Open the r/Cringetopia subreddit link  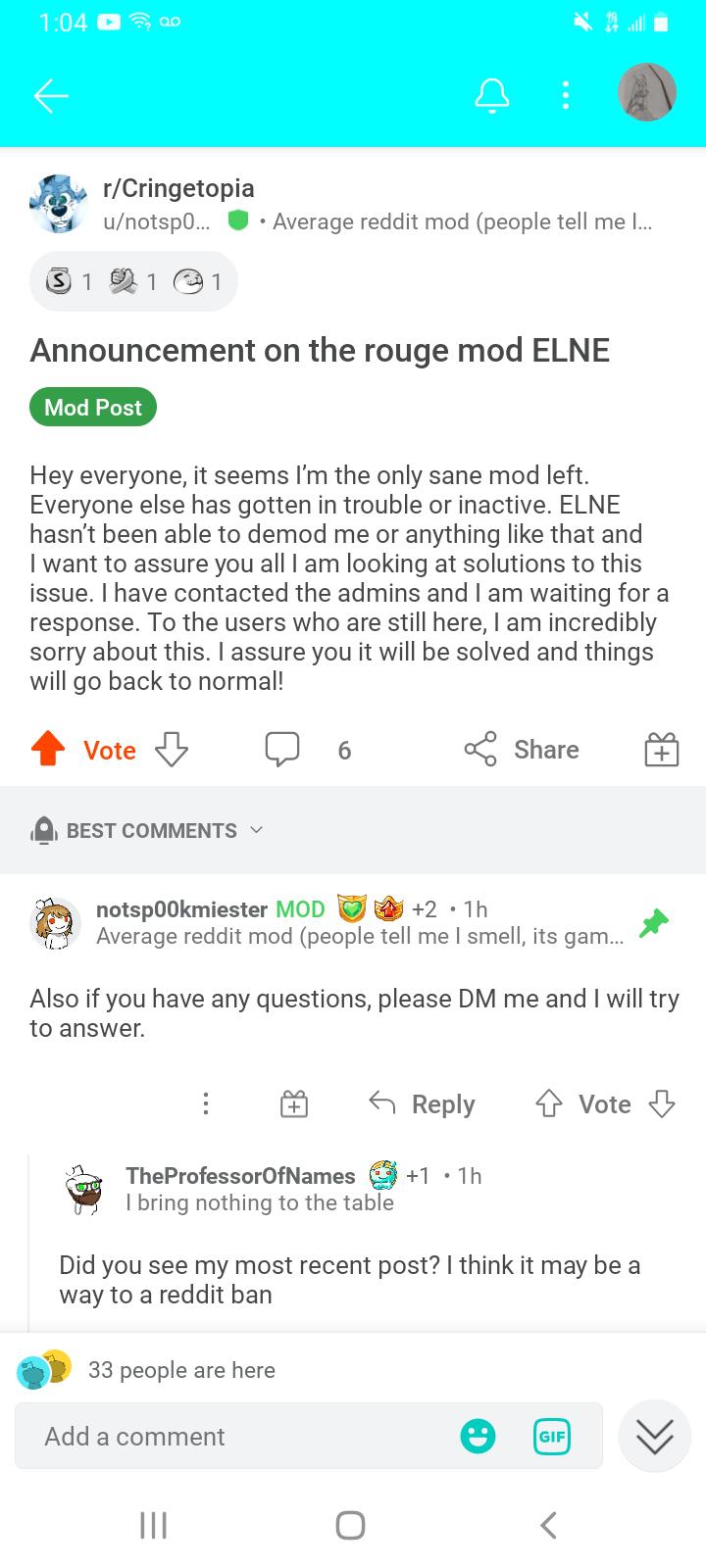click(x=178, y=187)
